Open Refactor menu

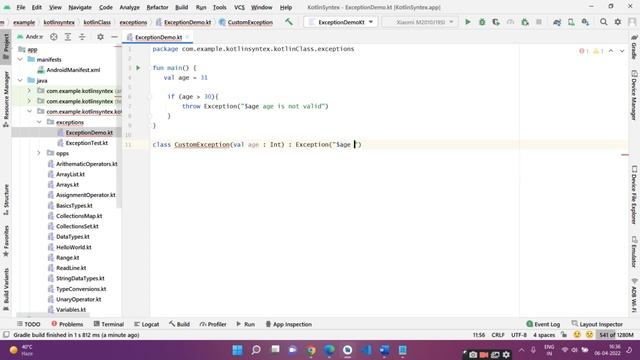[157, 7]
